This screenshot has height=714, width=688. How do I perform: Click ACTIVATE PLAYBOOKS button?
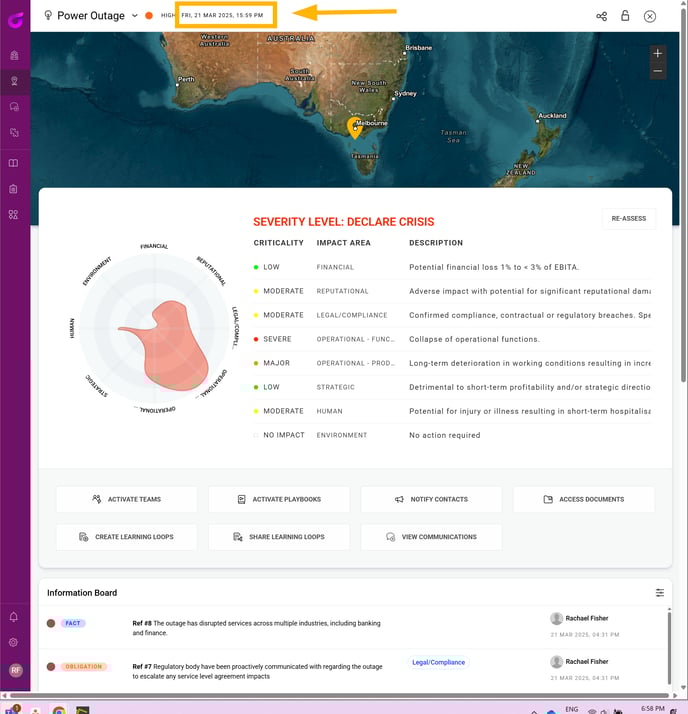pos(279,499)
